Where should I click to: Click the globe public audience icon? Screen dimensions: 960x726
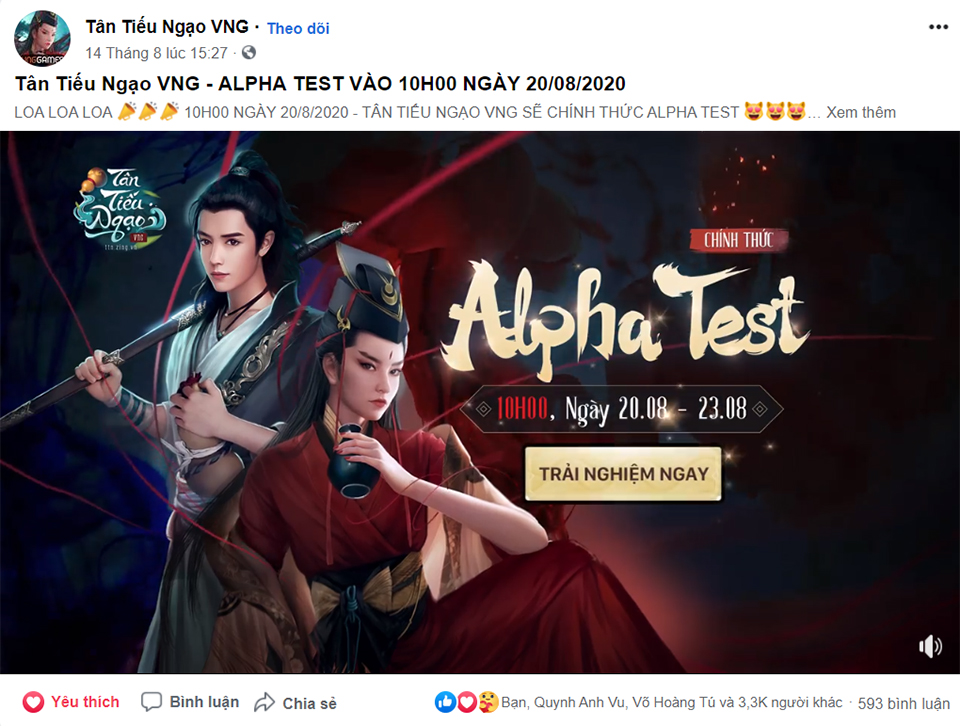249,53
